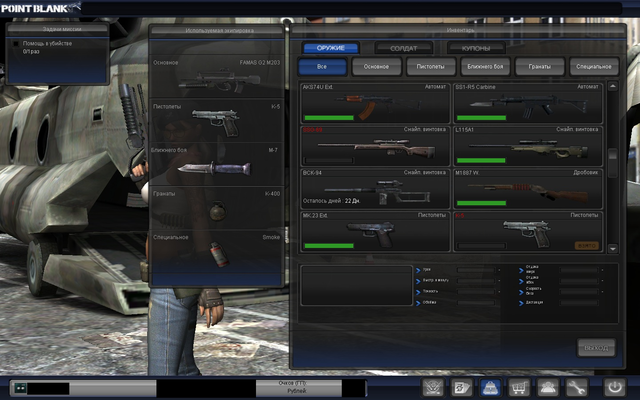Image resolution: width=640 pixels, height=400 pixels.
Task: Filter inventory by Гранаты
Action: (538, 68)
